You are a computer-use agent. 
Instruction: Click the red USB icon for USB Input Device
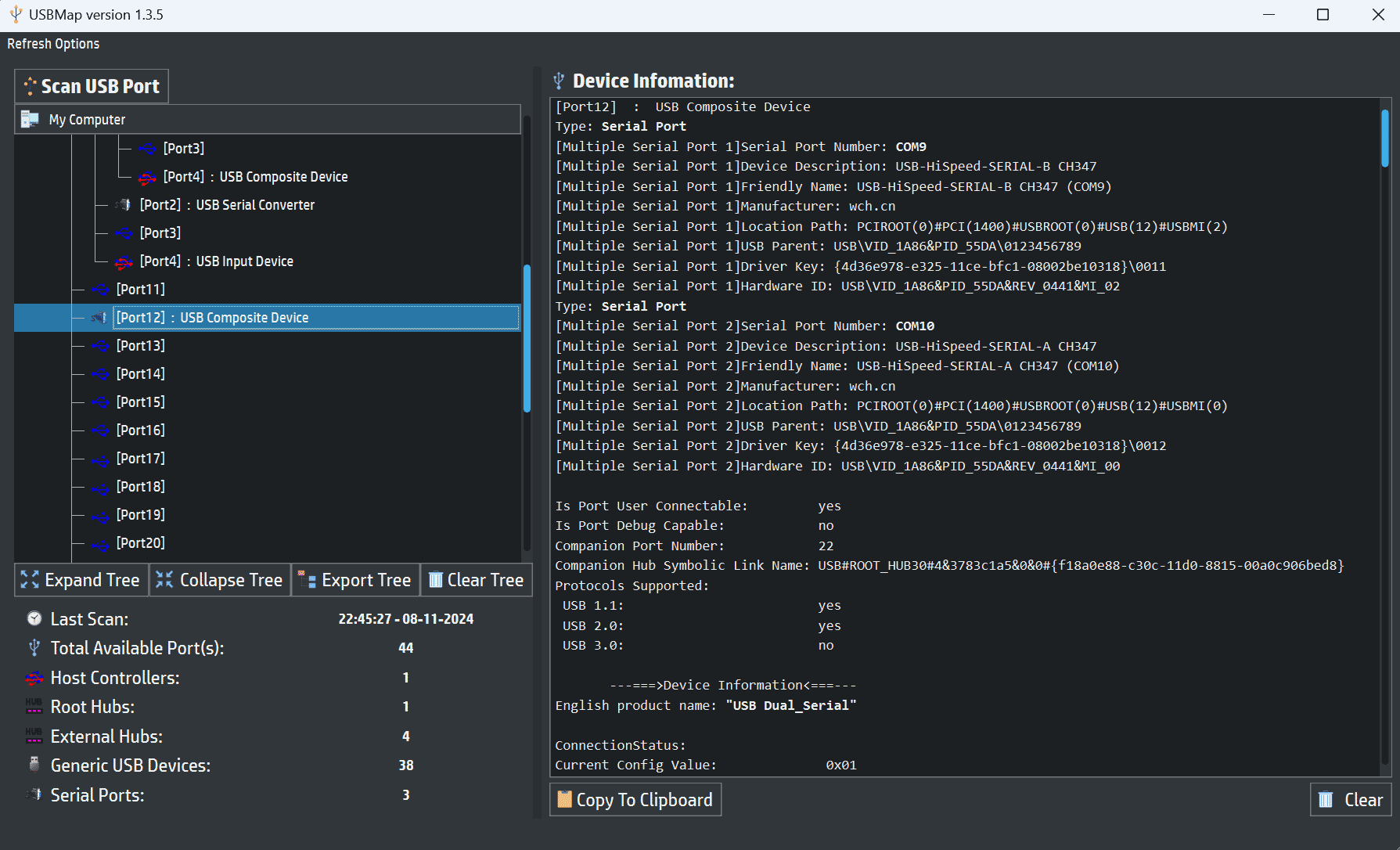(124, 261)
